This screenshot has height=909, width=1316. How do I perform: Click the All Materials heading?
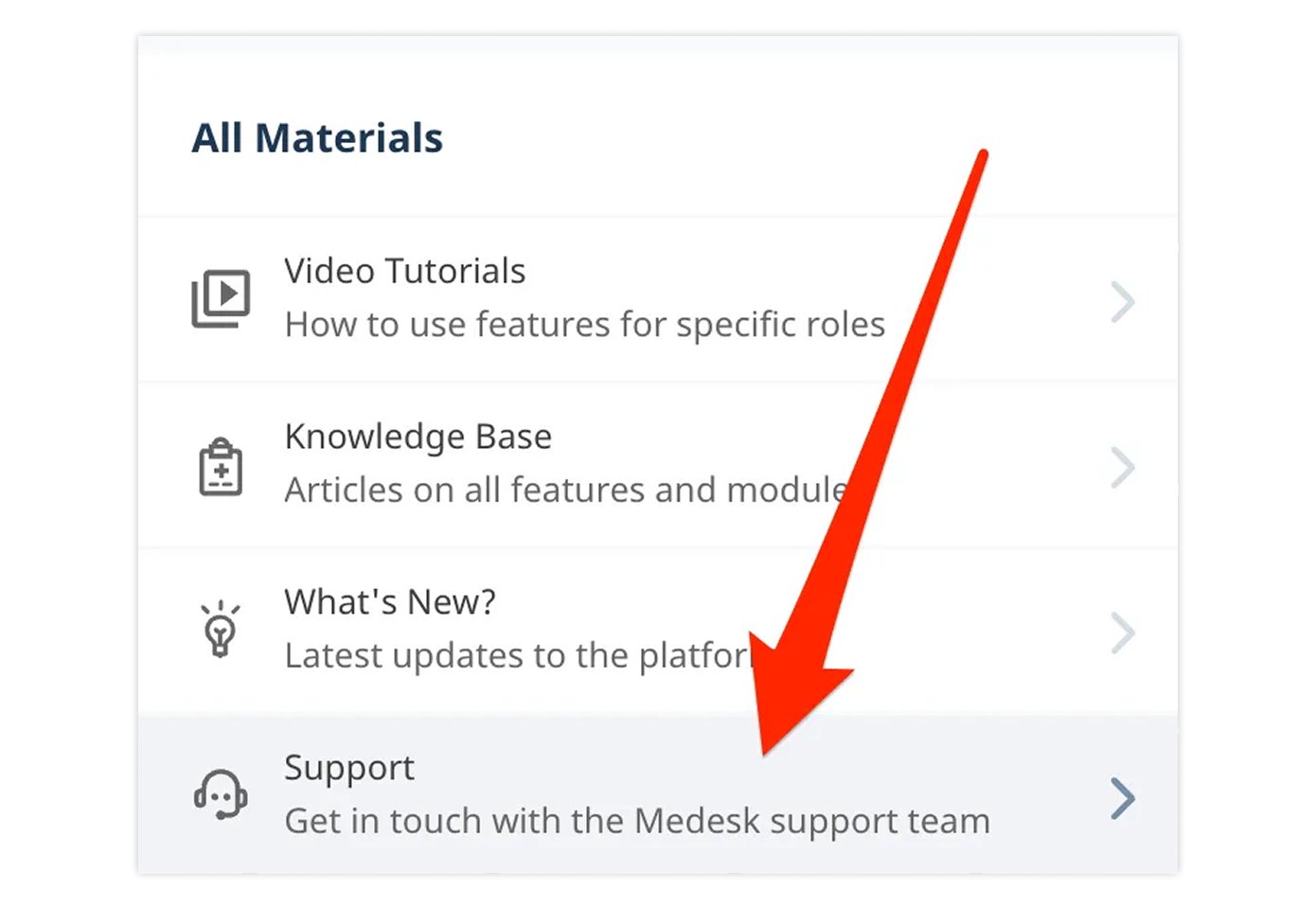(317, 137)
